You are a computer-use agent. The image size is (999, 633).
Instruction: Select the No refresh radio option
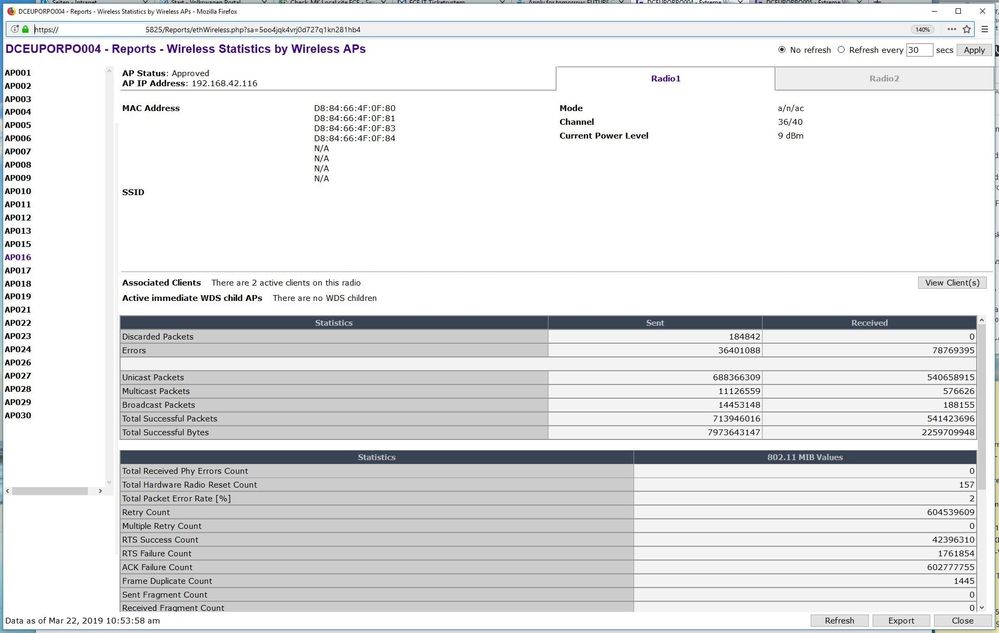[783, 50]
